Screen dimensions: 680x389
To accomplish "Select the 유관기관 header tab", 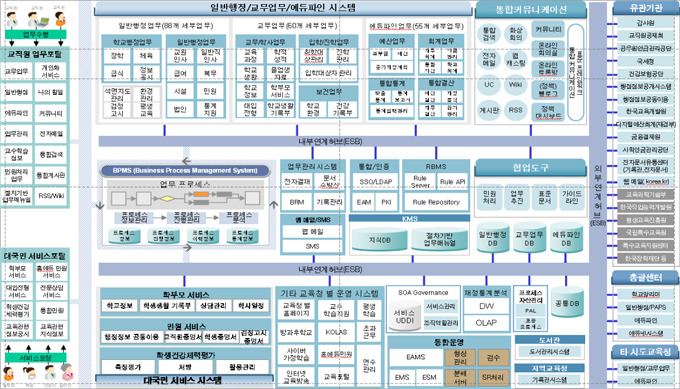I will (646, 8).
